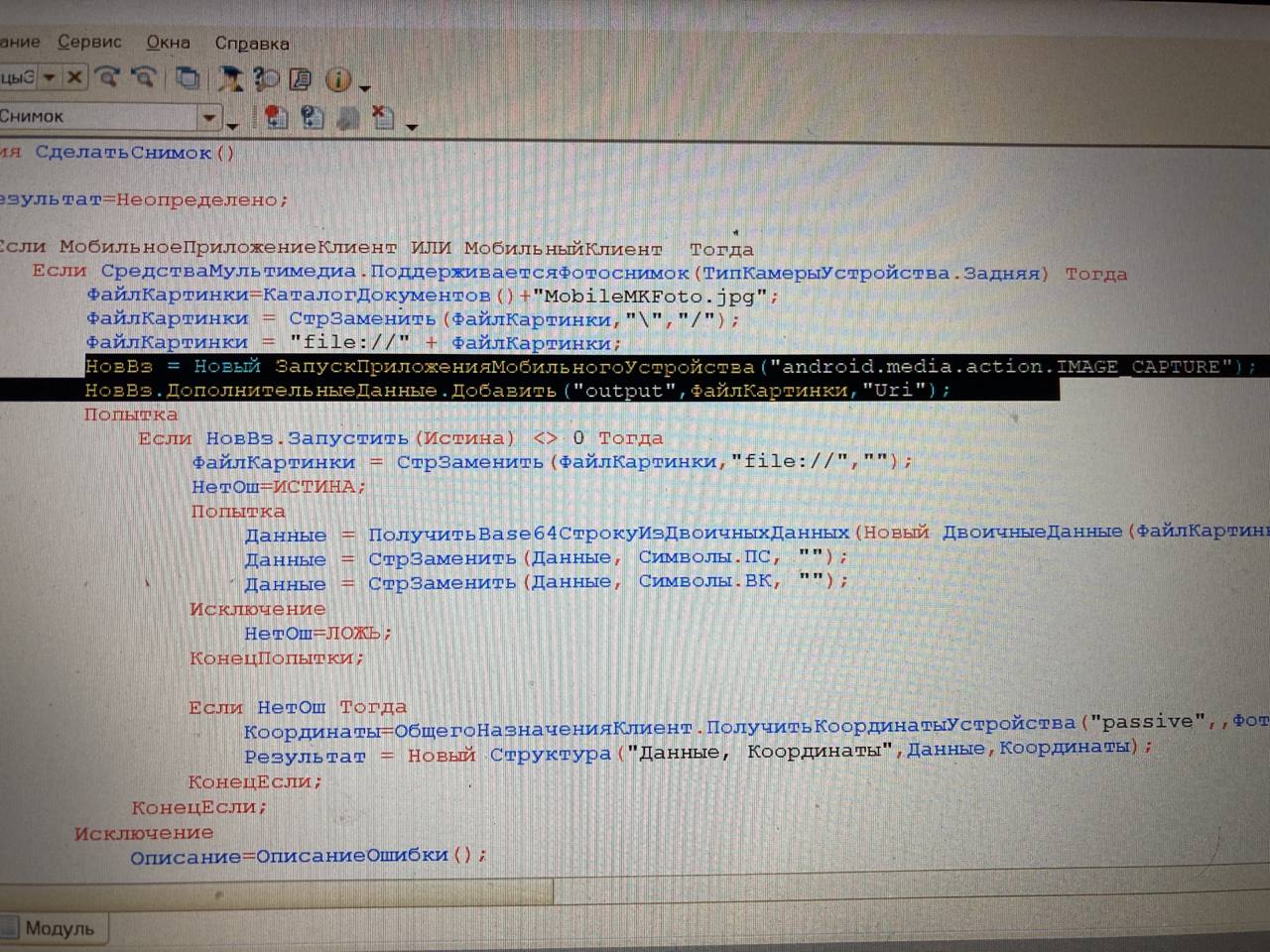1270x952 pixels.
Task: Click the СделатьСнимок() function name
Action: click(x=135, y=153)
